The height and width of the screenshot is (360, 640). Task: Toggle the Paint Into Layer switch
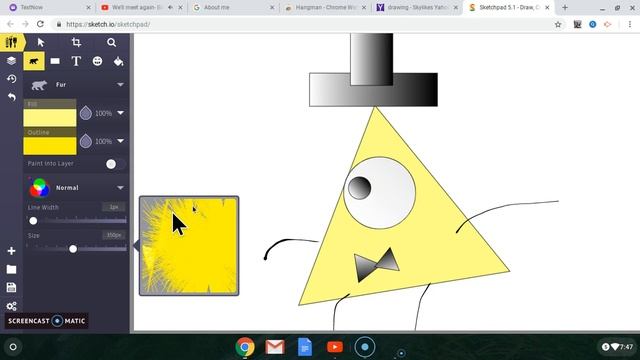(116, 164)
